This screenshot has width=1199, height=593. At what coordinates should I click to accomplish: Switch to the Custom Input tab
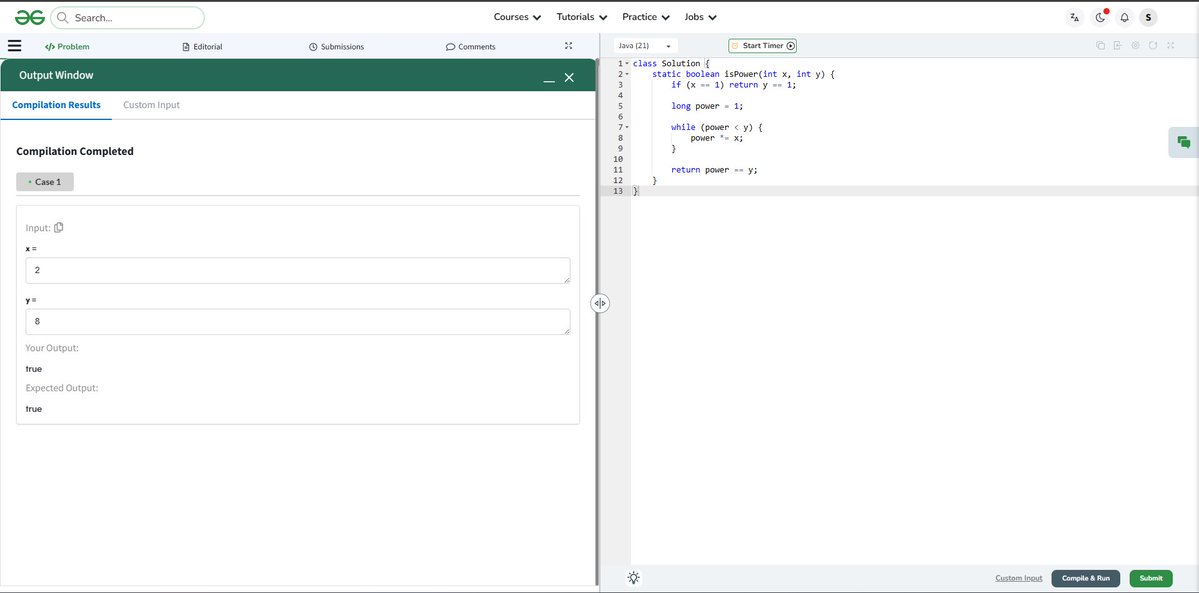(x=151, y=105)
